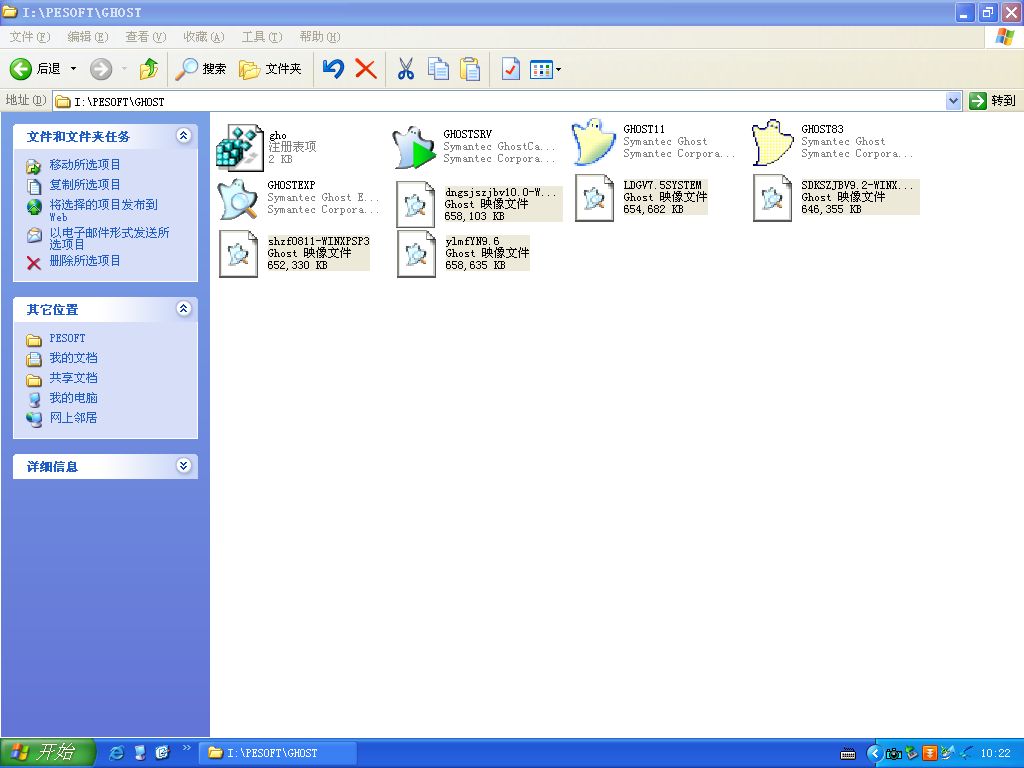Click the Paste clipboard icon
This screenshot has height=768, width=1024.
[470, 69]
